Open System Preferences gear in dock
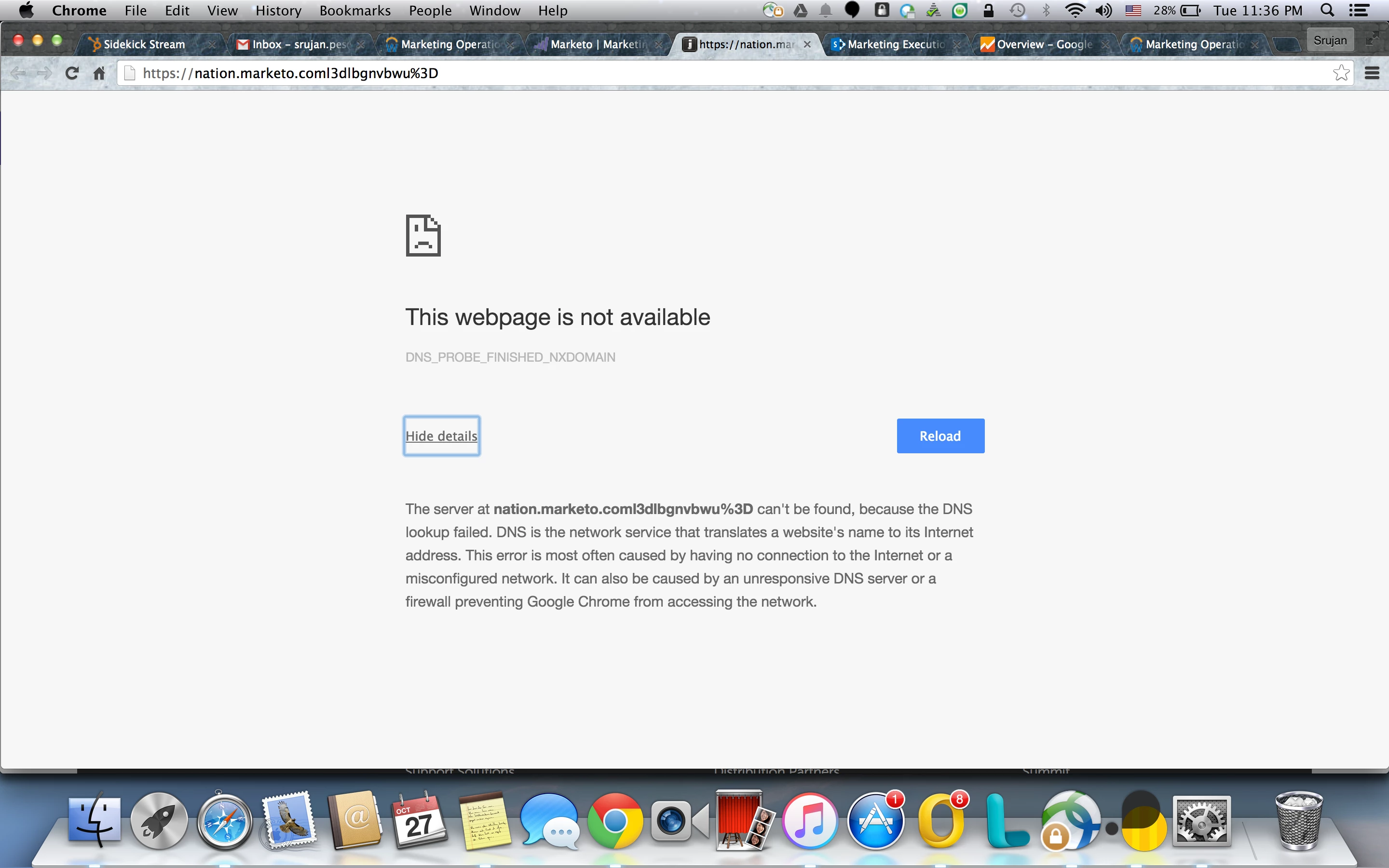The image size is (1389, 868). tap(1201, 821)
